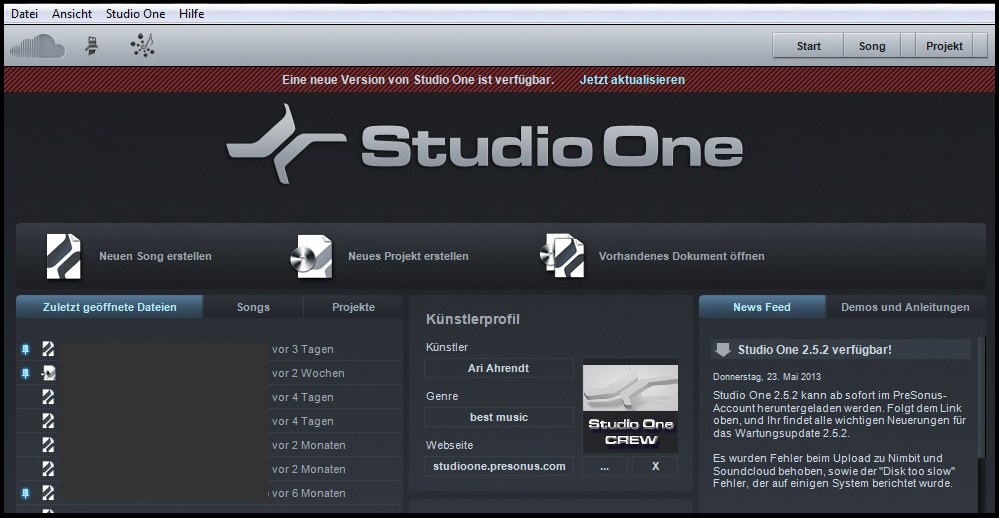The image size is (999, 518).
Task: Switch to the Projekt page
Action: pyautogui.click(x=944, y=46)
